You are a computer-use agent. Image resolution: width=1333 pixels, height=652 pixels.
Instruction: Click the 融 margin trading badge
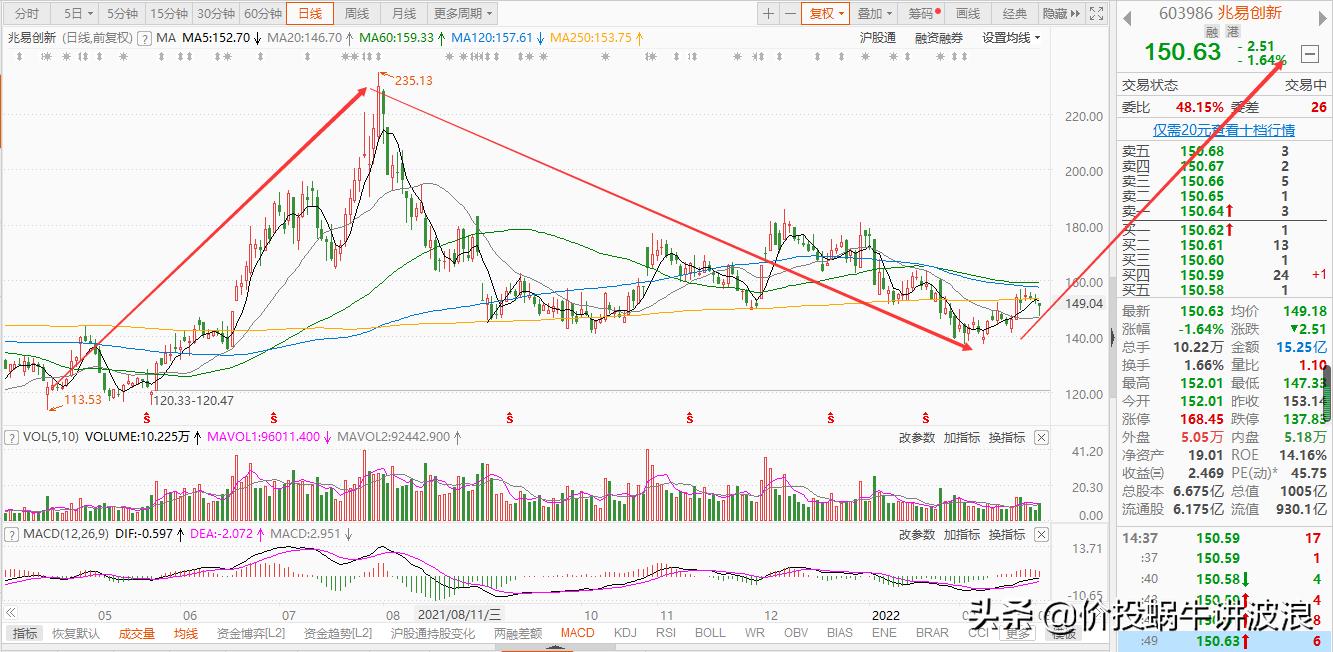1212,32
